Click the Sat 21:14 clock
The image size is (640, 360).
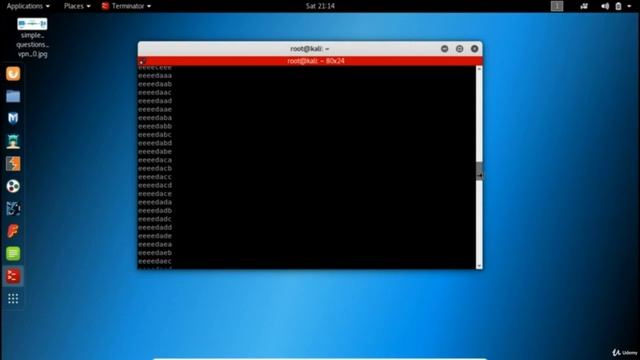(320, 6)
